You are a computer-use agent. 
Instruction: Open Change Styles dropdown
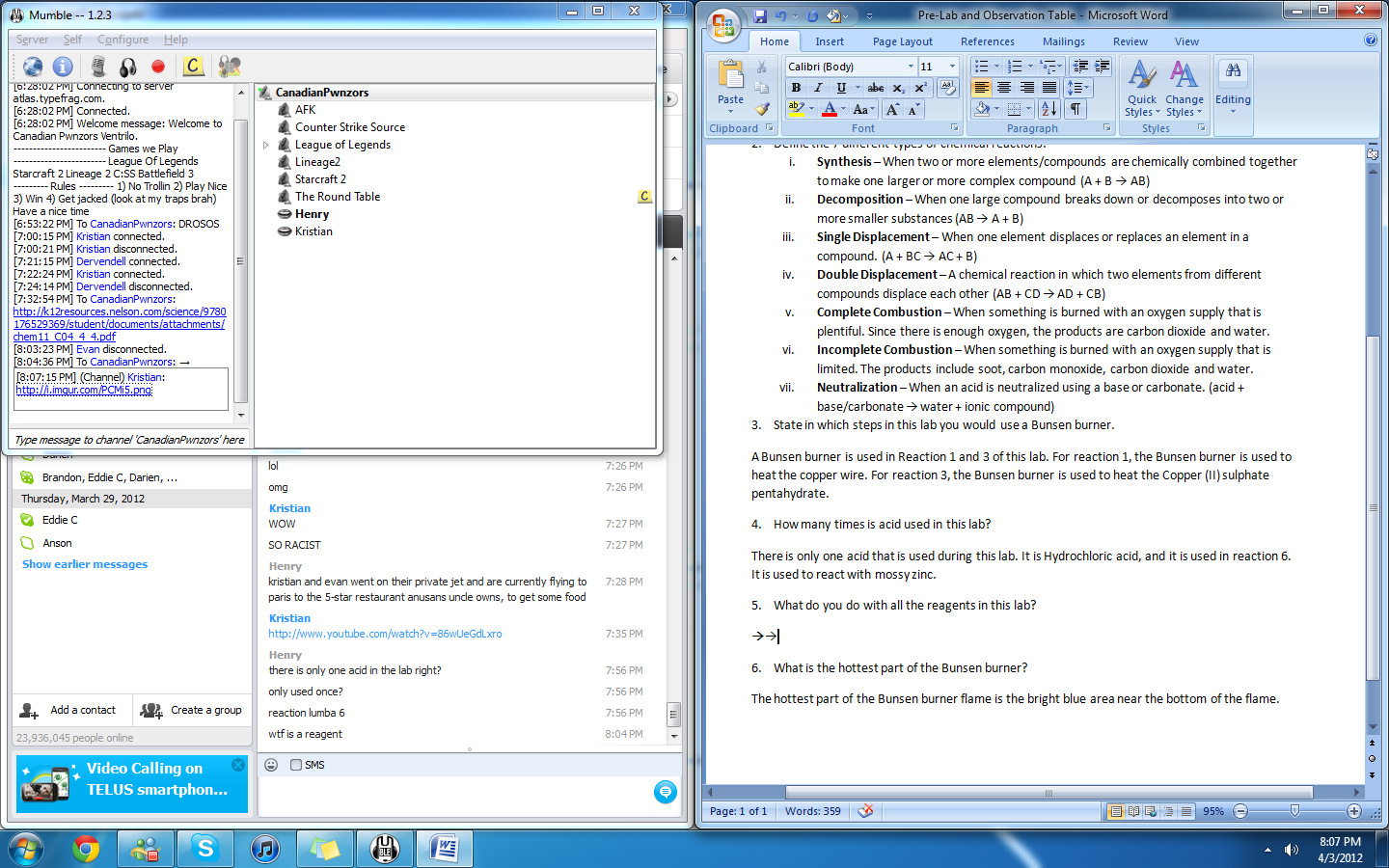(1185, 89)
